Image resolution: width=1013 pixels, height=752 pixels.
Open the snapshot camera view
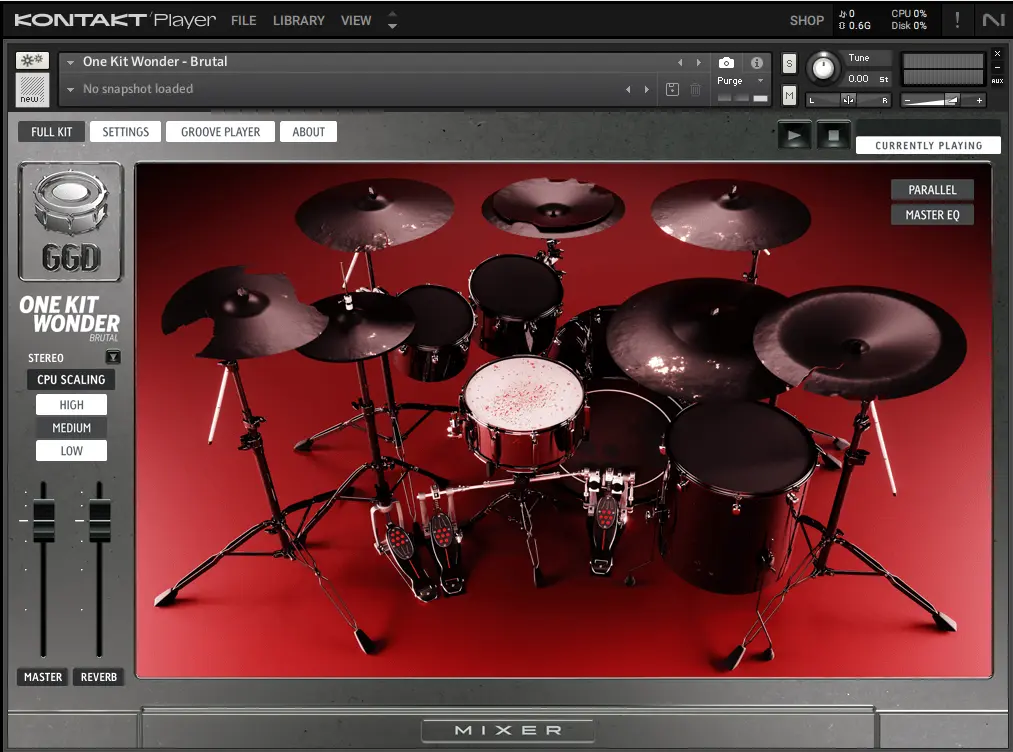coord(726,63)
